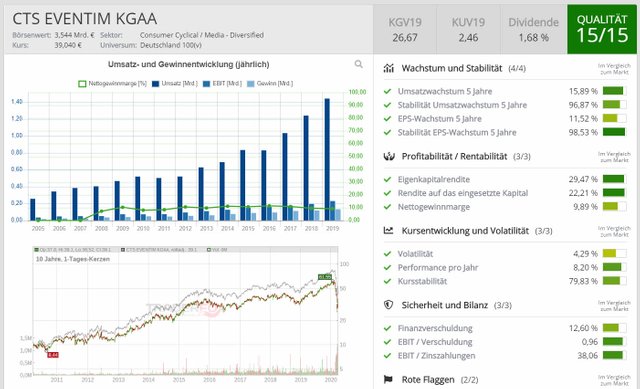Click the Rote Flaggen flag icon

click(x=388, y=380)
